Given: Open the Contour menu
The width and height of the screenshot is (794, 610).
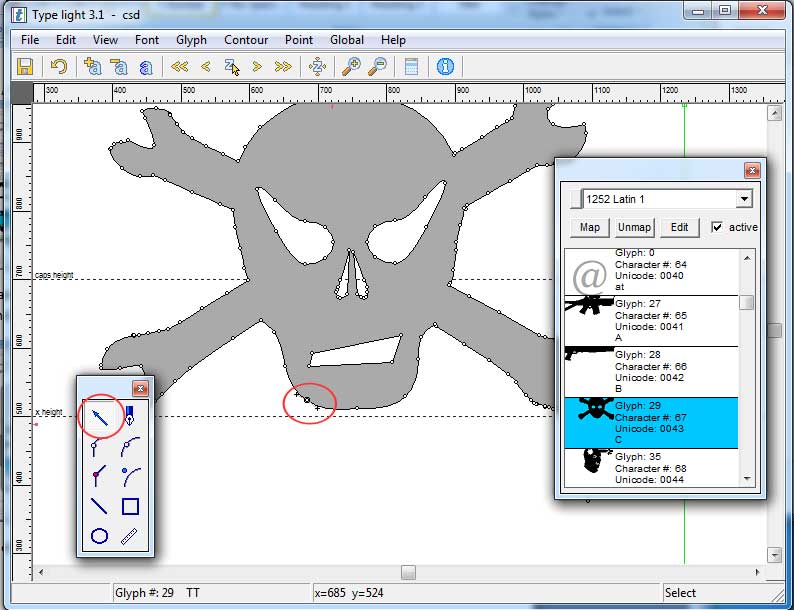Looking at the screenshot, I should 246,40.
